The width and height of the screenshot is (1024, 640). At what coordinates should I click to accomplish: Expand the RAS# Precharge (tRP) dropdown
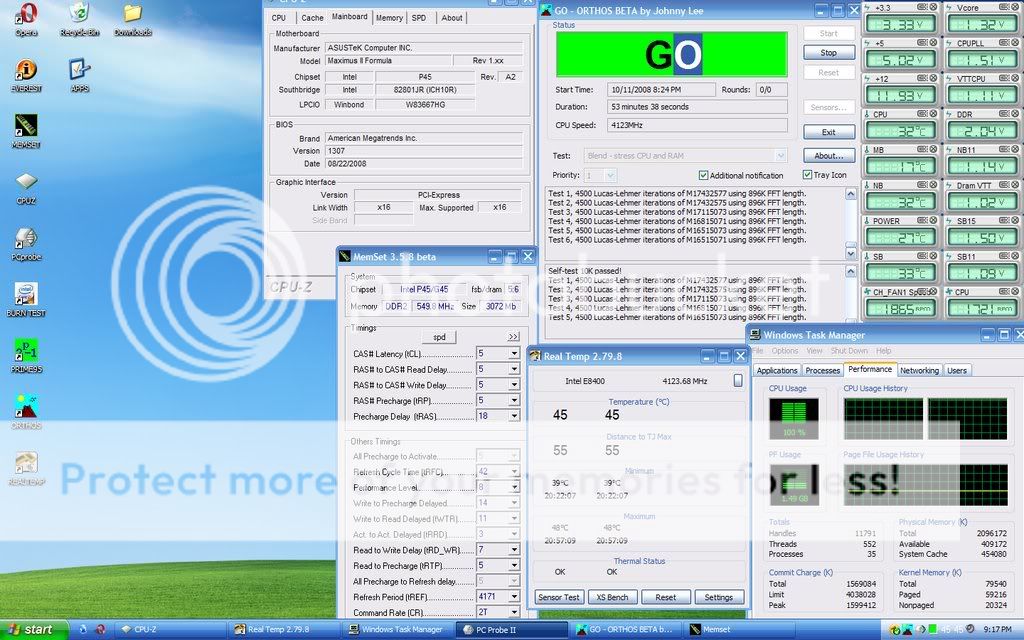(x=514, y=400)
